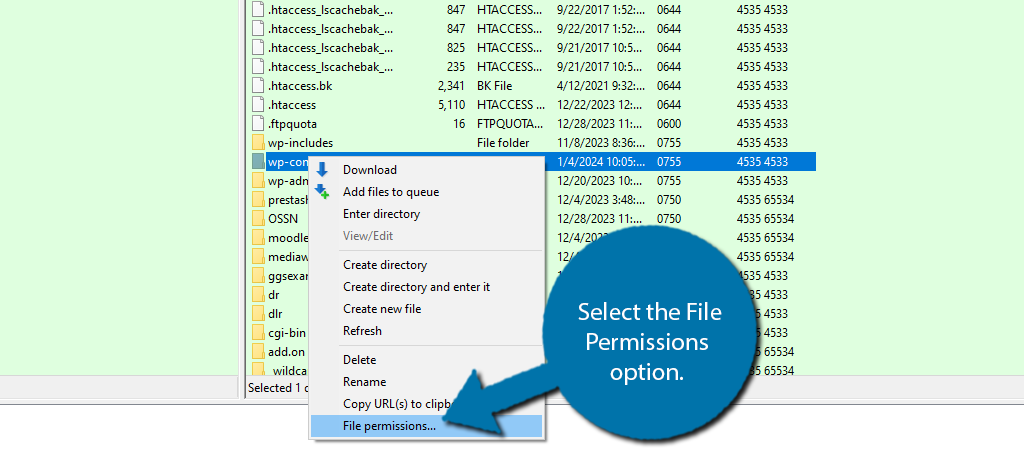The image size is (1024, 456).
Task: Choose Delete from the context menu
Action: tap(359, 360)
